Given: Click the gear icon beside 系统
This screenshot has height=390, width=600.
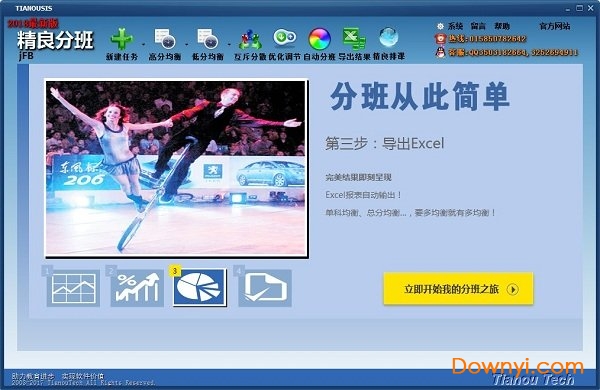Looking at the screenshot, I should click(440, 26).
